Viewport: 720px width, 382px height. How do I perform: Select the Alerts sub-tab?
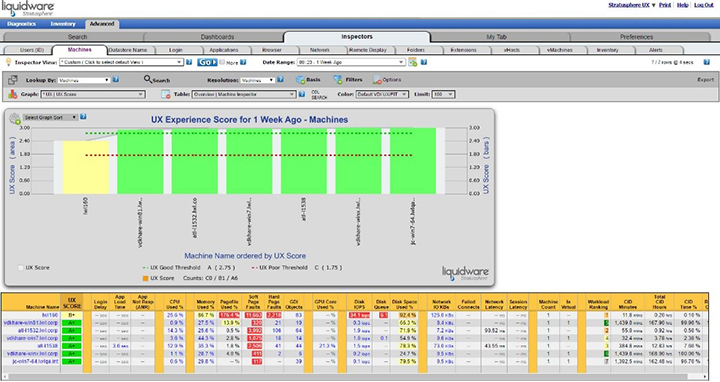coord(655,50)
